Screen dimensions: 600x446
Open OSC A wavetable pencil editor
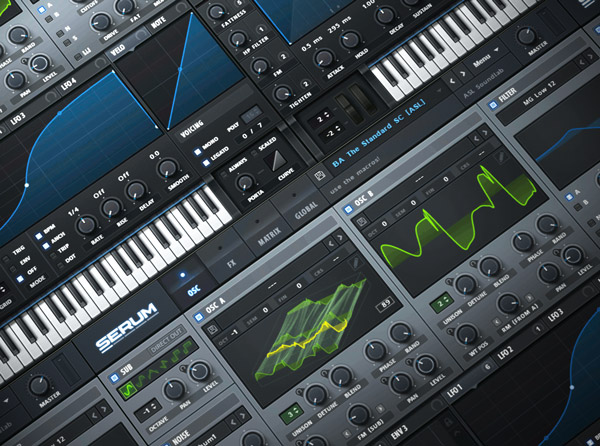coord(355,263)
